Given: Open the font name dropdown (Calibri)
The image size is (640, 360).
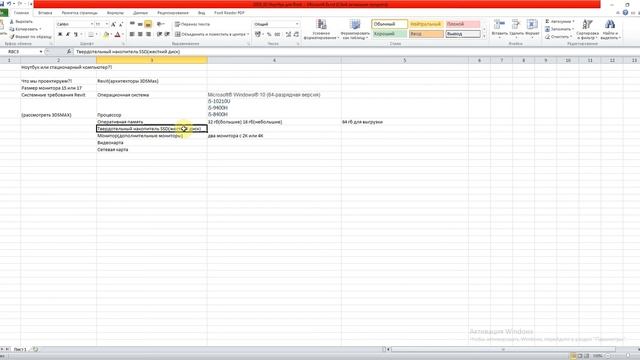Looking at the screenshot, I should point(91,24).
